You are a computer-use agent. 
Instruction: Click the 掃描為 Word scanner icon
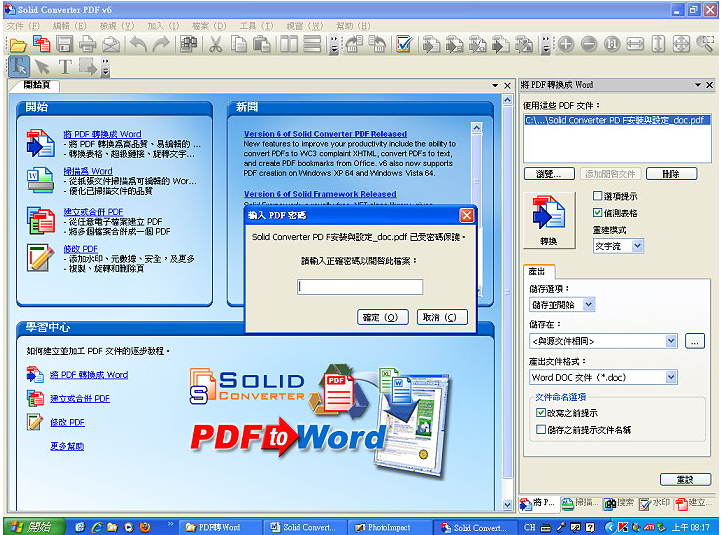coord(41,180)
